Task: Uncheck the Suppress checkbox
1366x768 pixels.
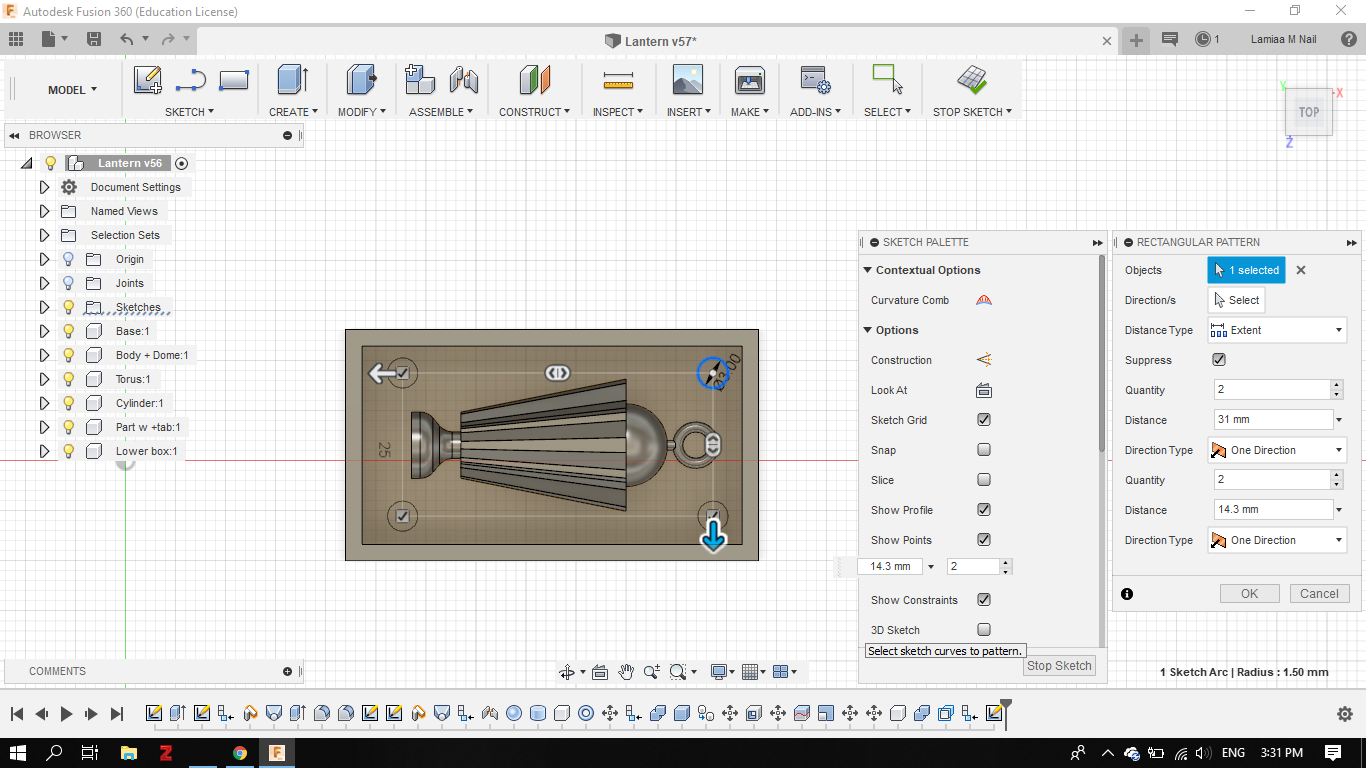Action: (1218, 360)
